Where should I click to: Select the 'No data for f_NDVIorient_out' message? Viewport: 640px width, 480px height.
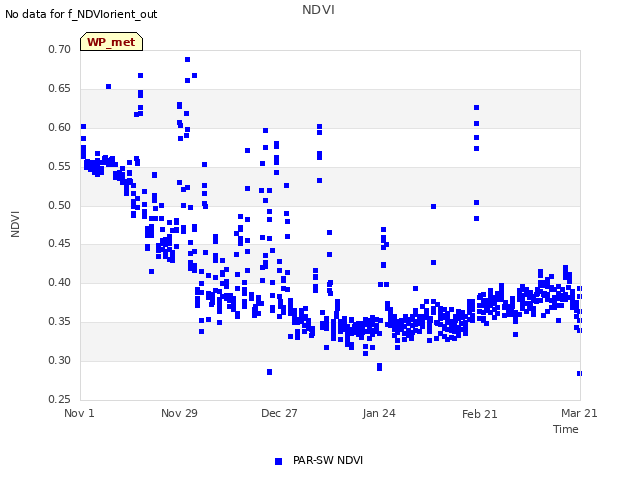click(81, 14)
